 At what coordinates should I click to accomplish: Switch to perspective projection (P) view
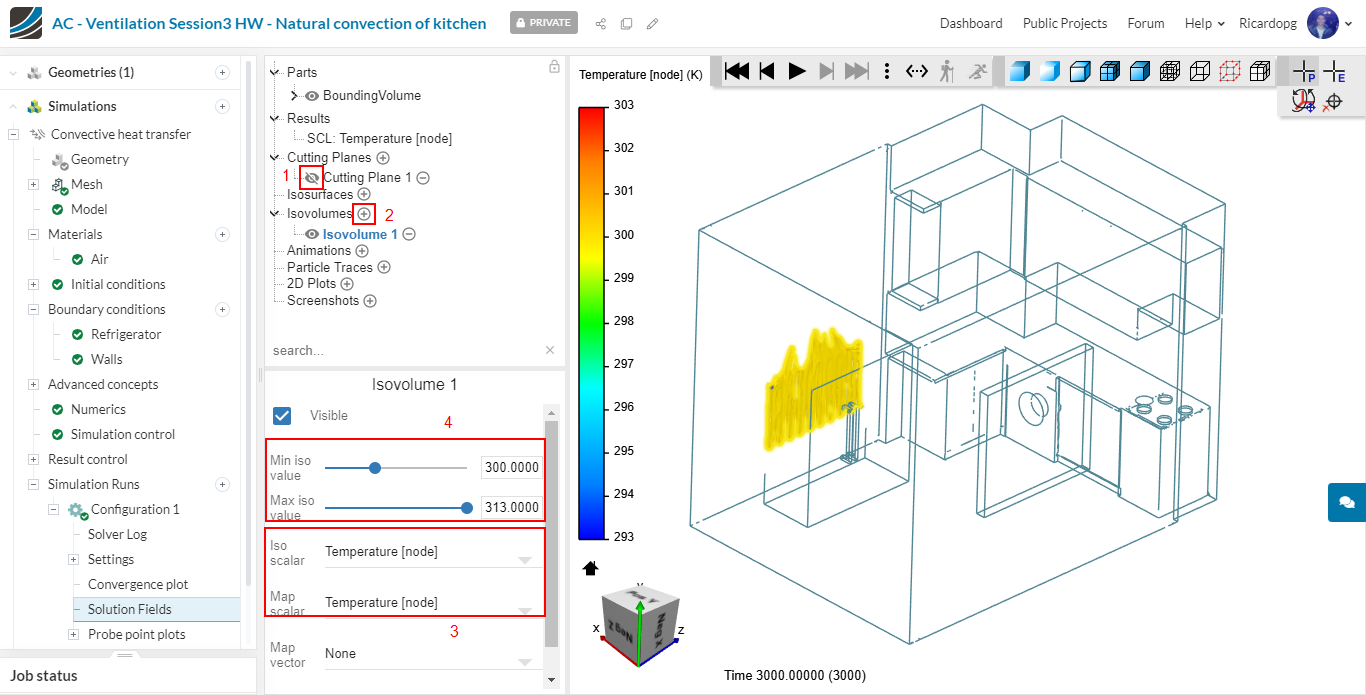(x=1304, y=71)
